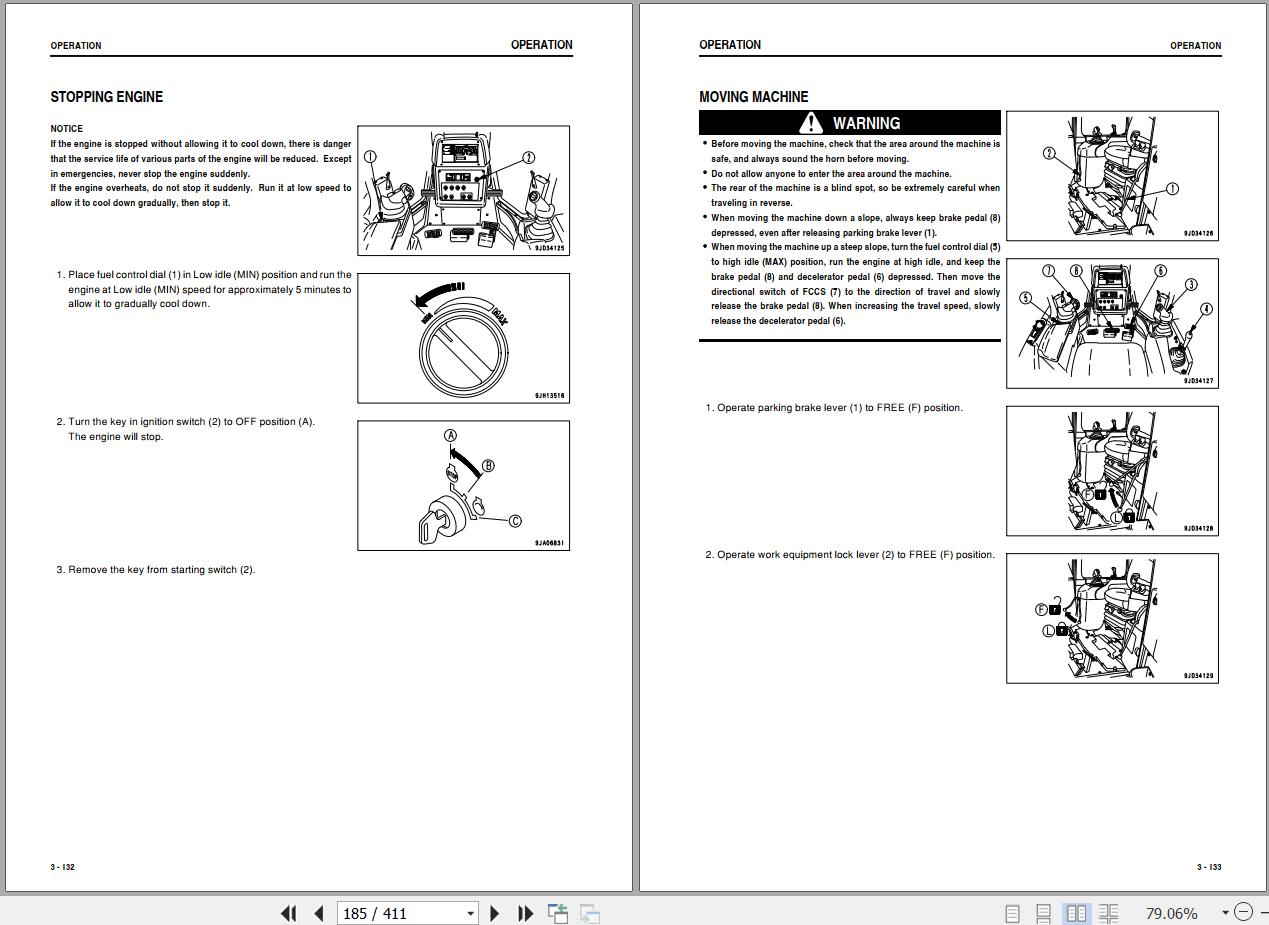Jump to the last page
Screen dimensions: 1269x925
525,913
